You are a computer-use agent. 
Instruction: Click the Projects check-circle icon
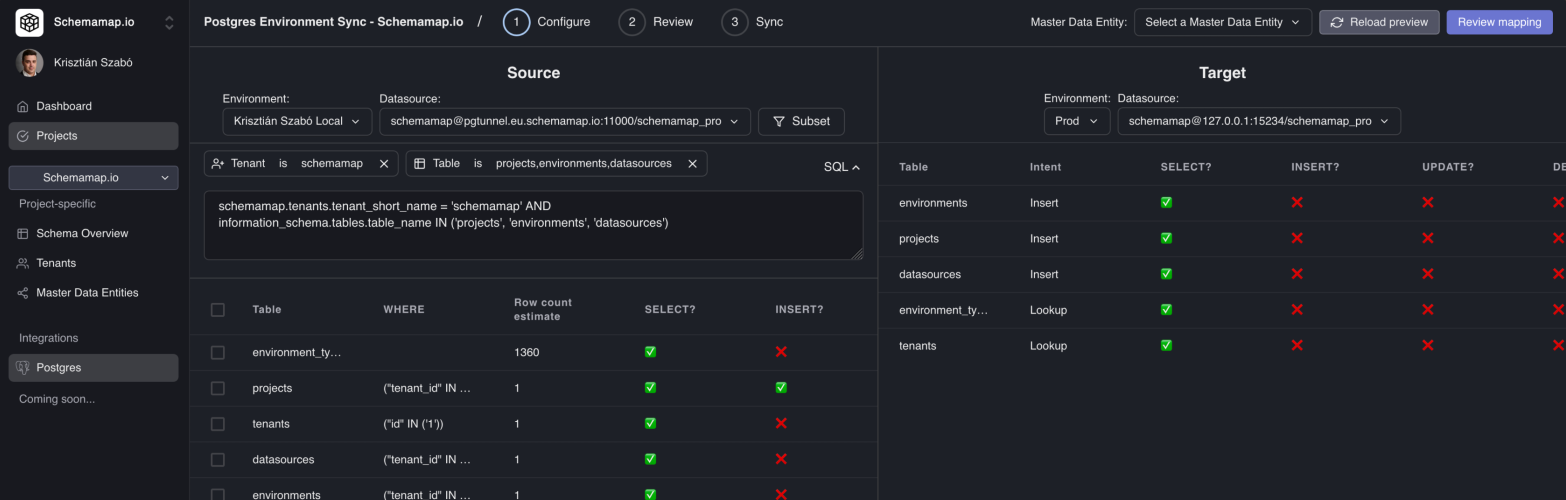click(x=23, y=136)
